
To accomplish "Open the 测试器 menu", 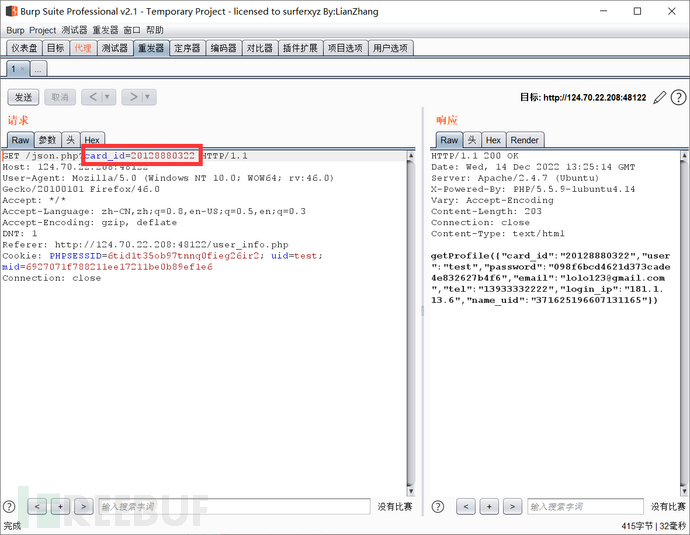I will coord(74,30).
